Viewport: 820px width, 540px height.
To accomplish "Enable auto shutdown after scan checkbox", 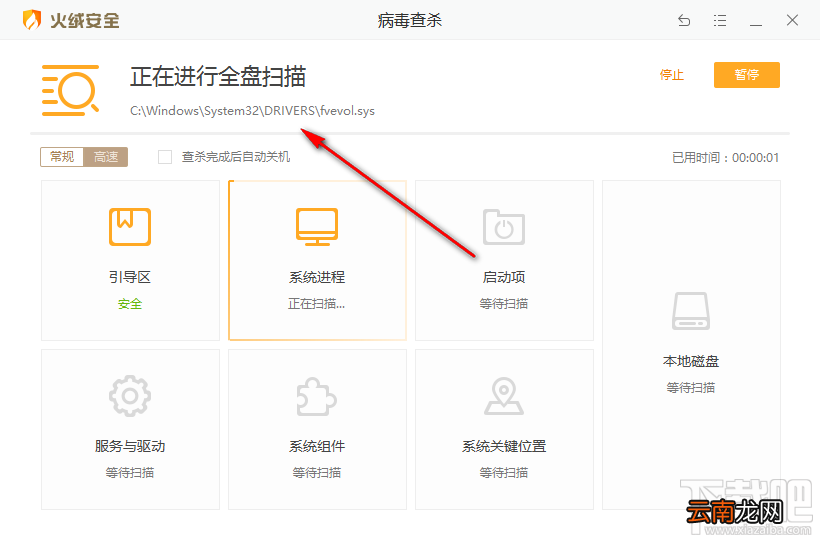I will tap(165, 157).
